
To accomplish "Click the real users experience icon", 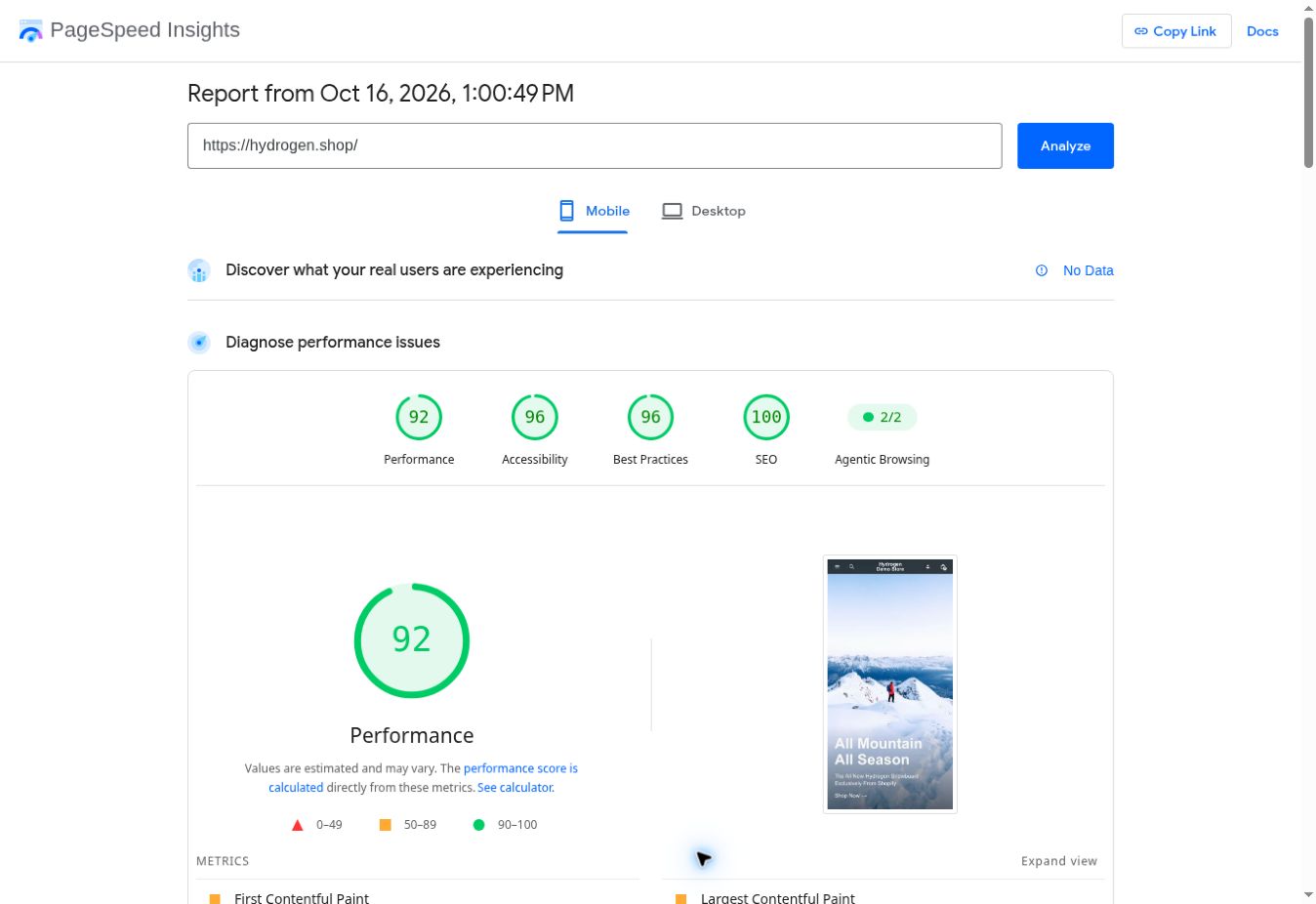I will point(199,270).
